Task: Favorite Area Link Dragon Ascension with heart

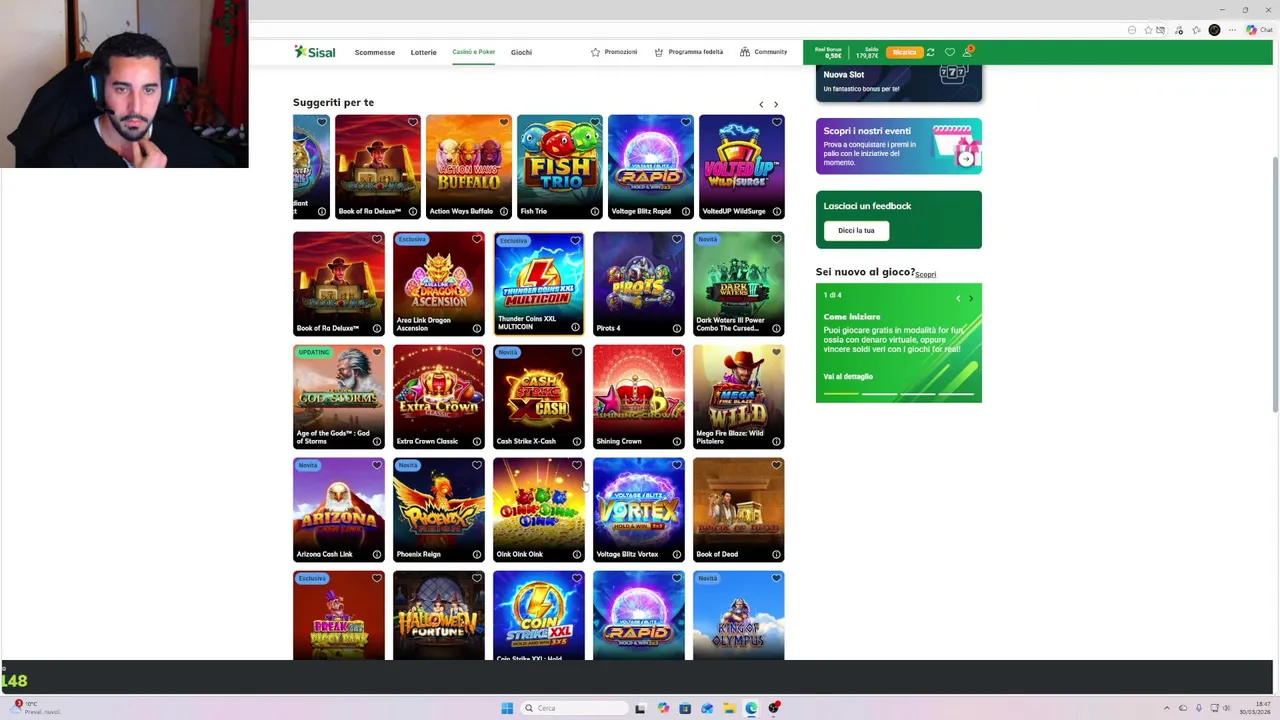Action: click(x=476, y=239)
